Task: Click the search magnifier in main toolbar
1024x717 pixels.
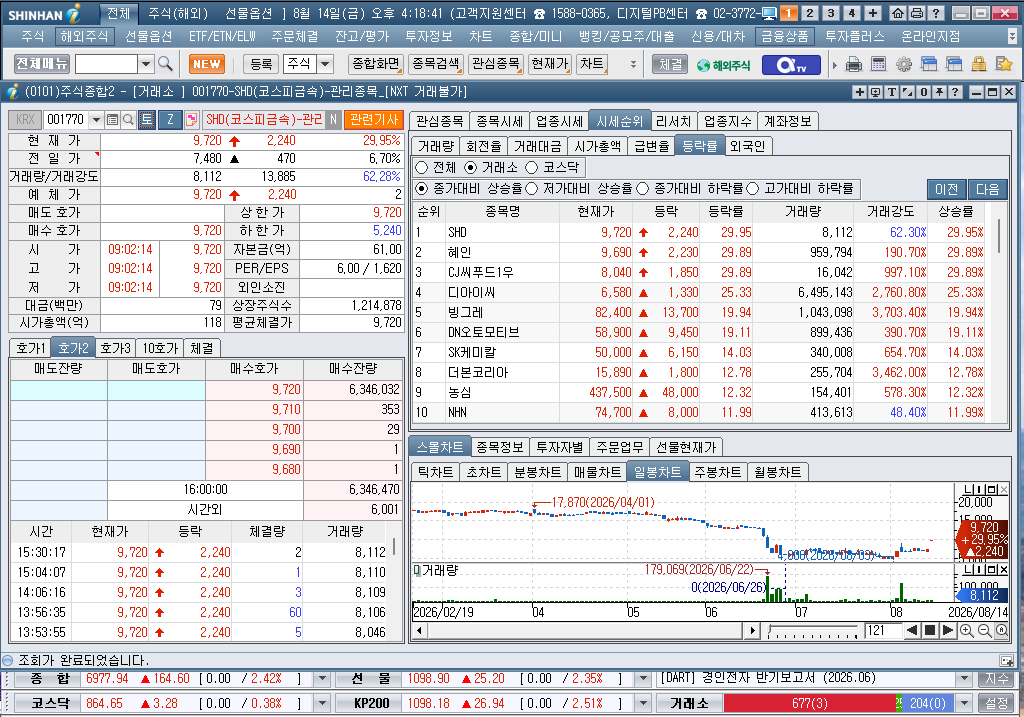Action: click(165, 64)
